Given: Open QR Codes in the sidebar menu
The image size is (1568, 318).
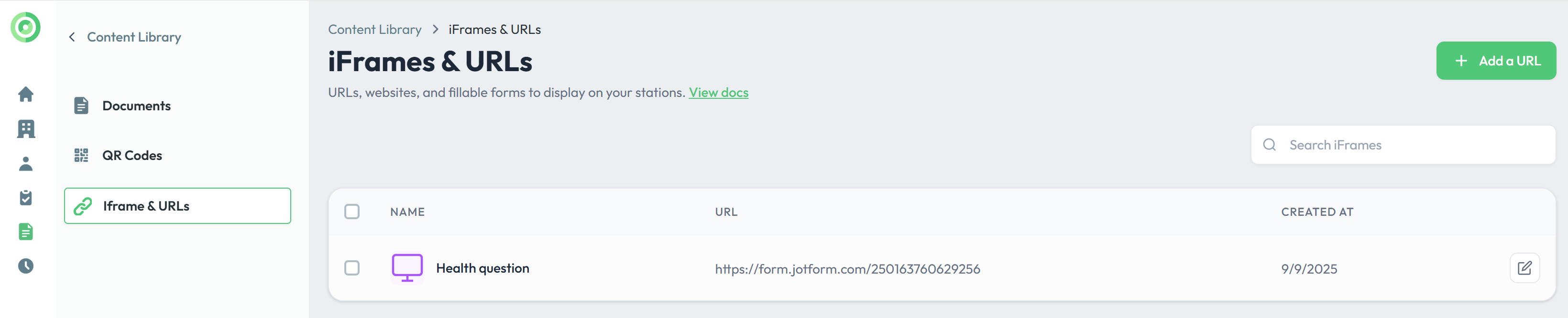Looking at the screenshot, I should (132, 156).
